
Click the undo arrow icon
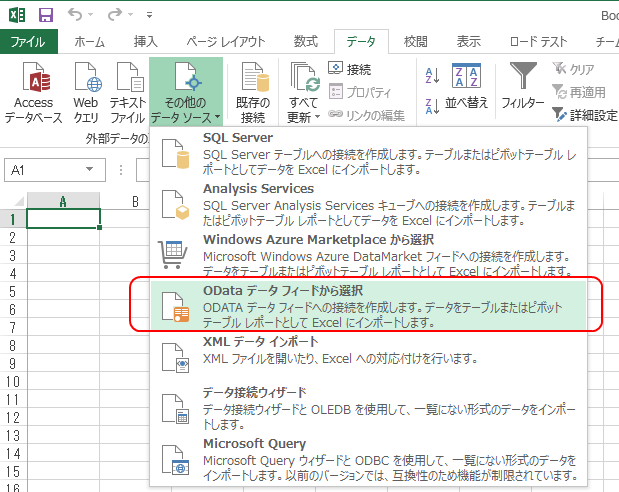(78, 15)
